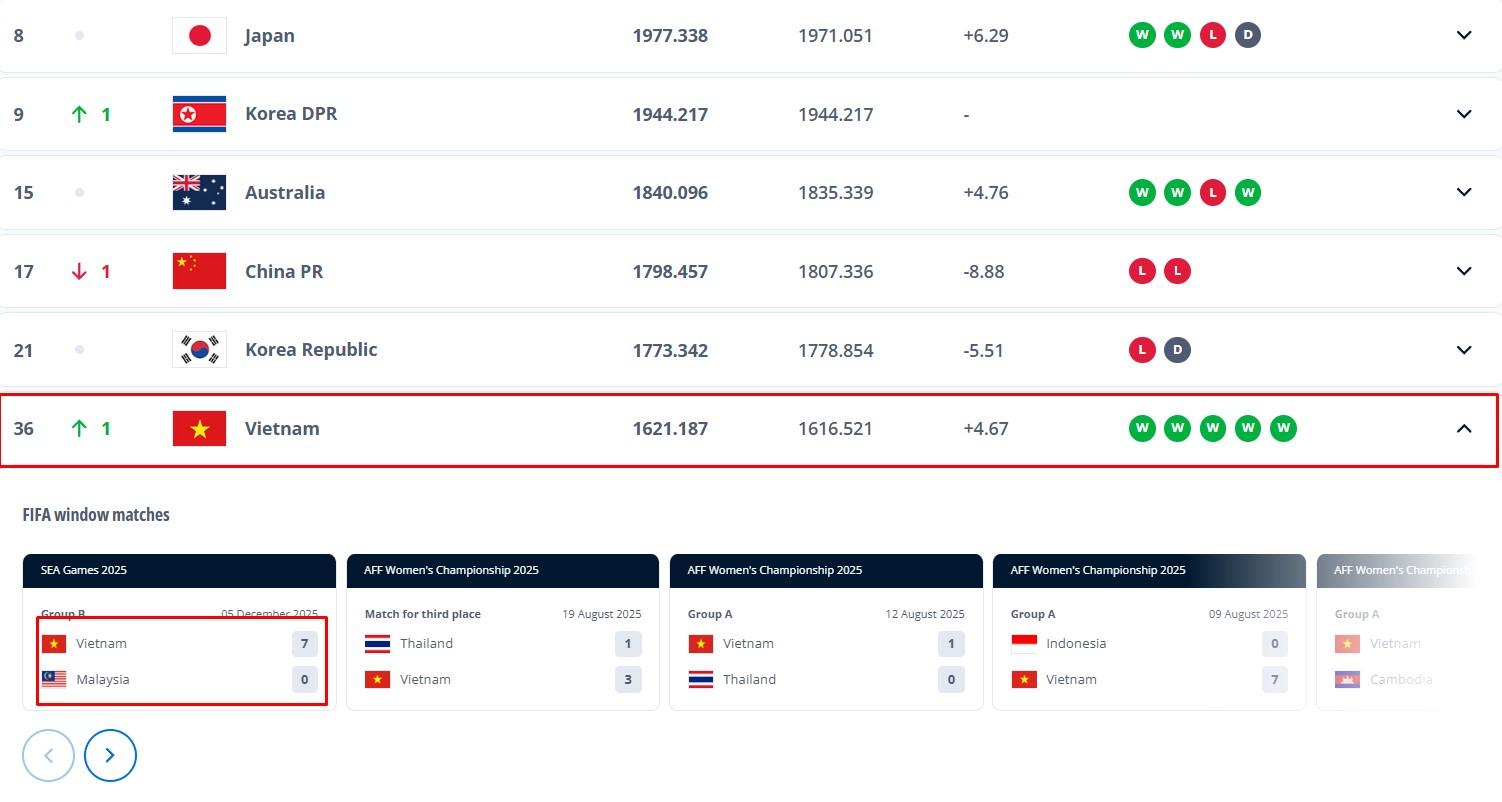Select the third place match card header
Viewport: 1502px width, 802px height.
[x=502, y=570]
